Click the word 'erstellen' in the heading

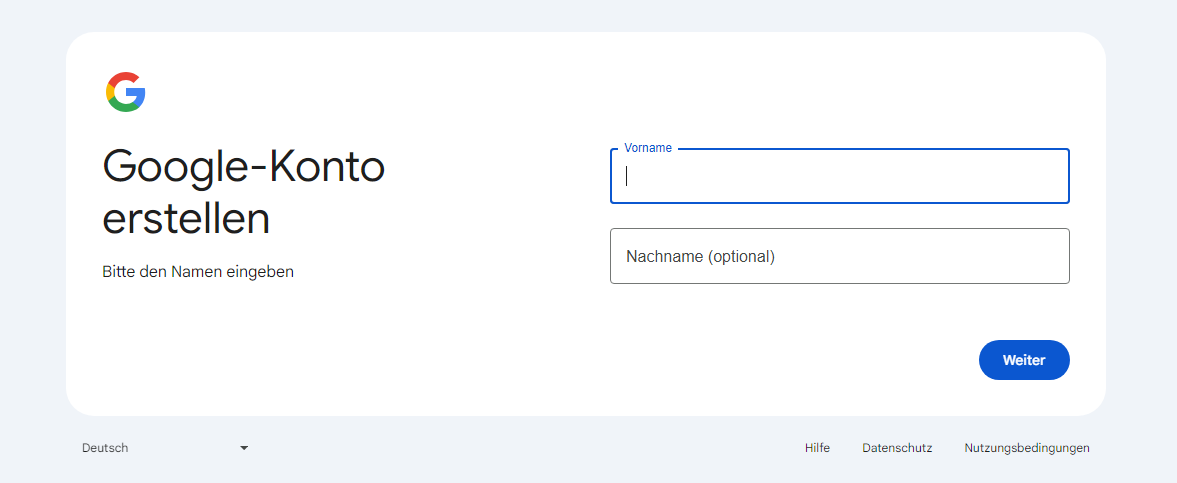186,219
